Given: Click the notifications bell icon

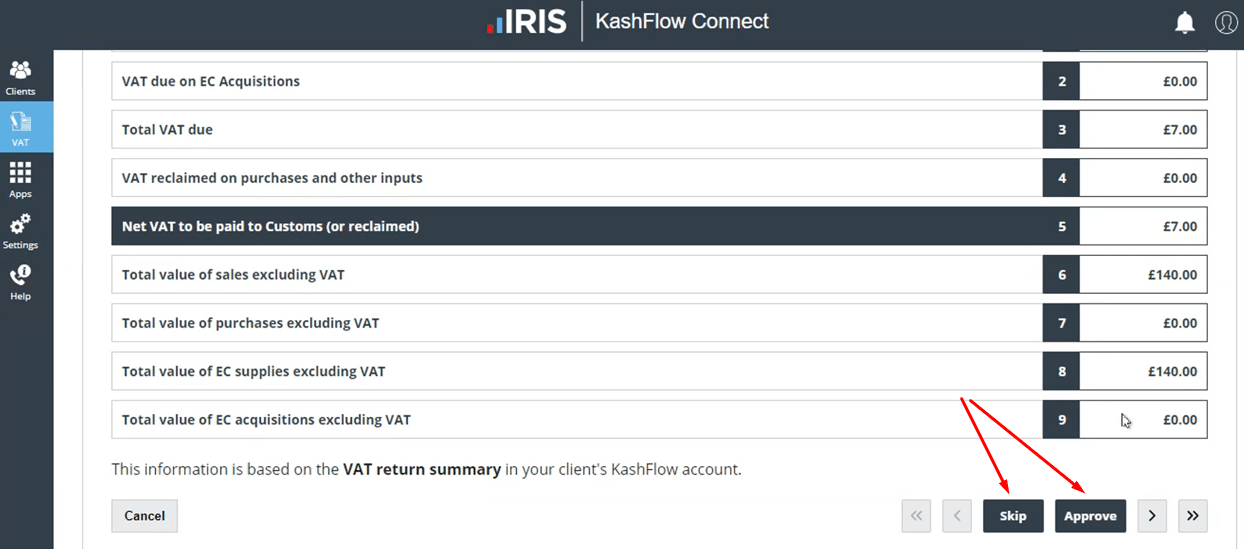Looking at the screenshot, I should (x=1185, y=22).
